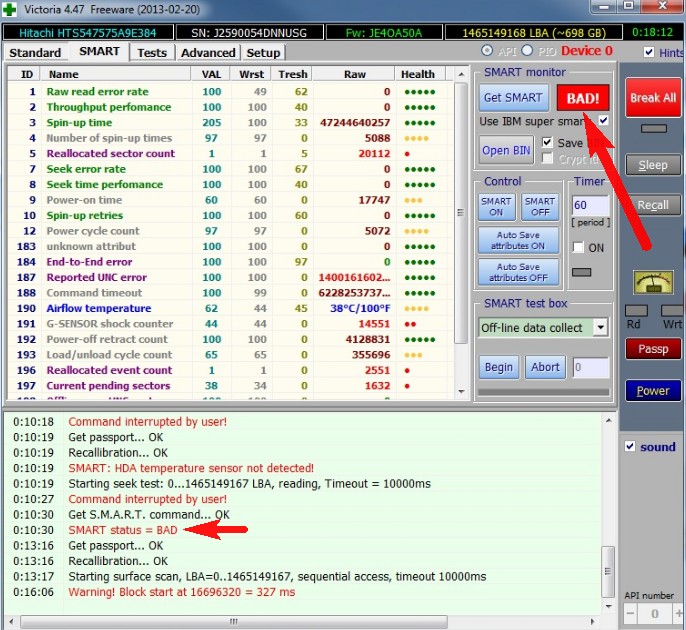Viewport: 686px width, 630px height.
Task: Switch to the Tests tab
Action: tap(152, 52)
